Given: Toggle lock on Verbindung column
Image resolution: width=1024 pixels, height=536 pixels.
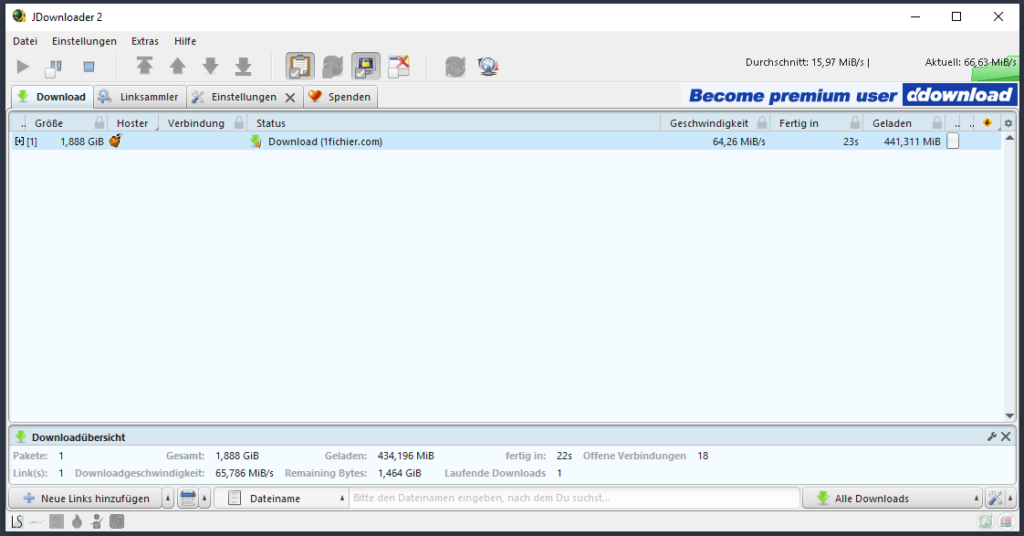Looking at the screenshot, I should [x=240, y=122].
